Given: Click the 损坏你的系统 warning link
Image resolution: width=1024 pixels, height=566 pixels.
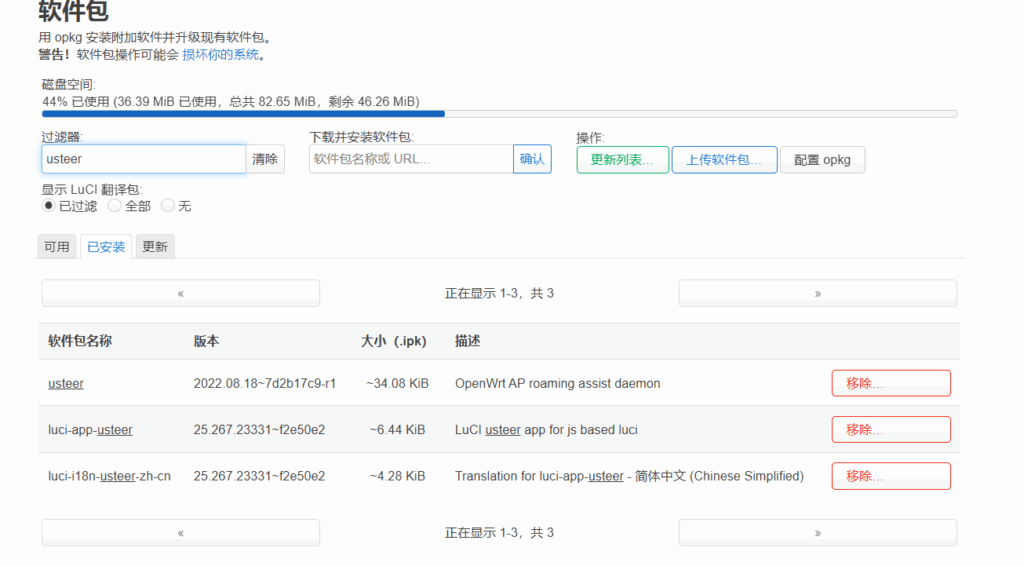Looking at the screenshot, I should coord(220,55).
